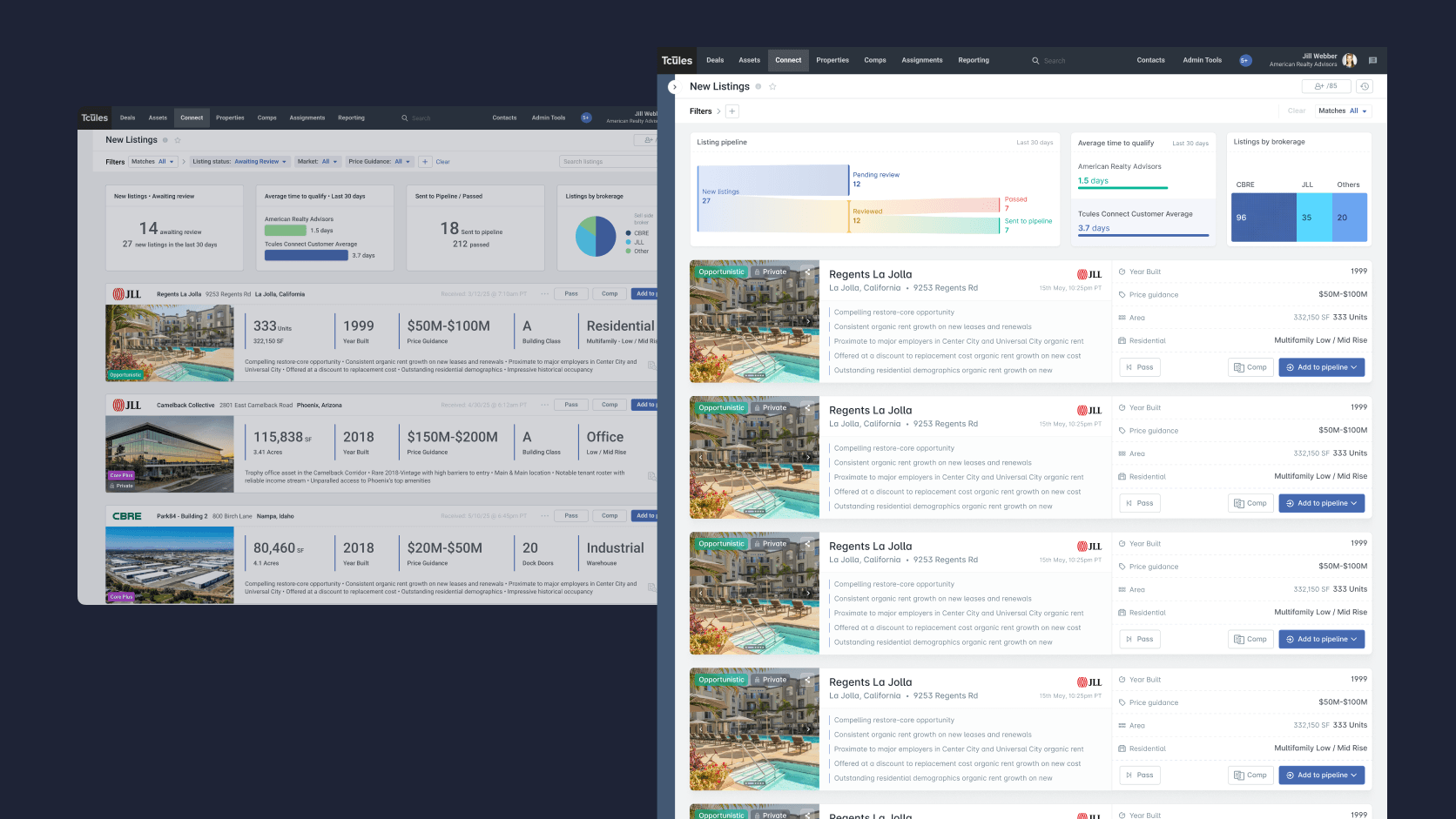Open the Listing status Awaiting Review dropdown

point(239,162)
